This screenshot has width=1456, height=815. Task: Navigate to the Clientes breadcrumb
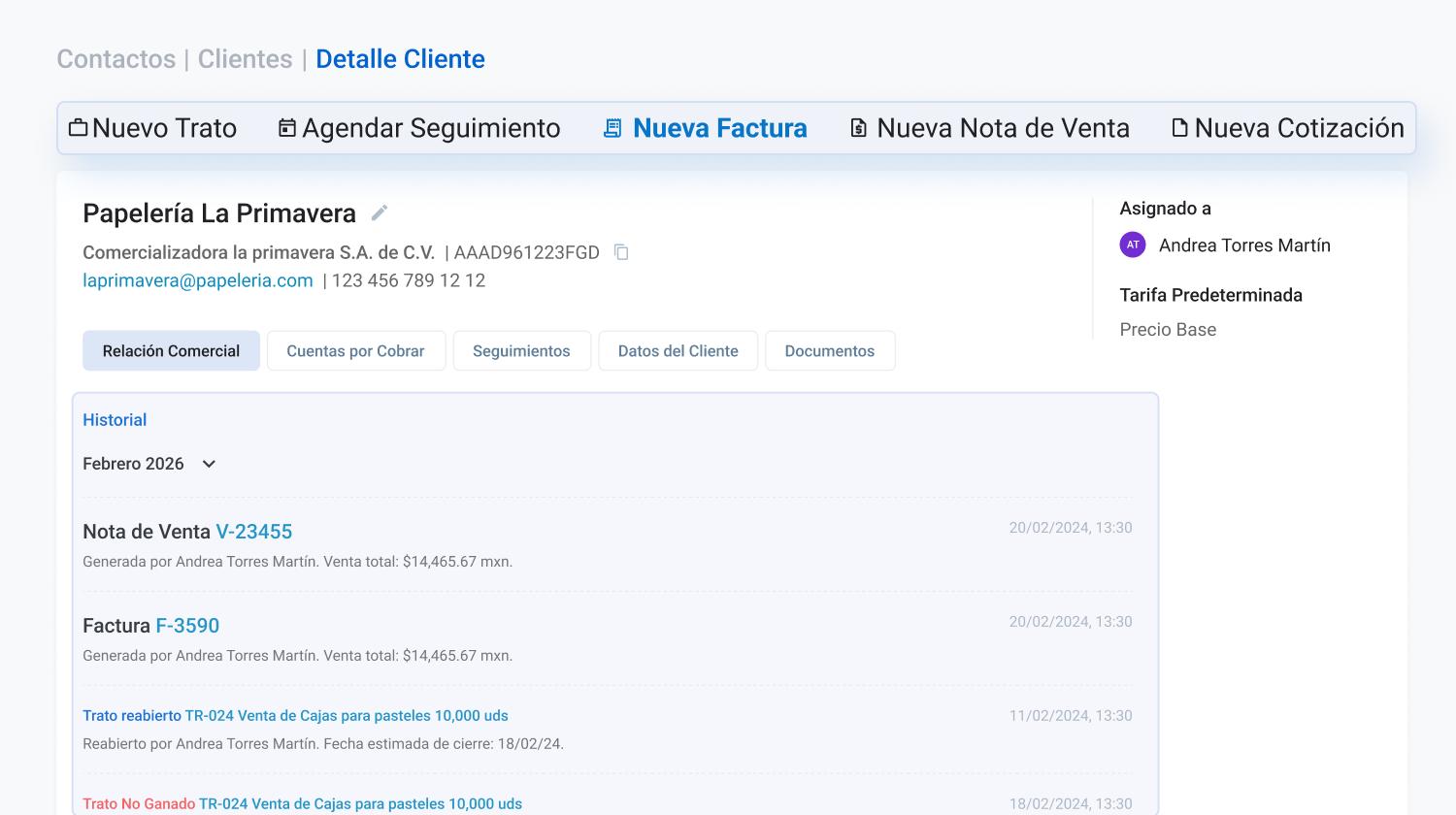245,59
